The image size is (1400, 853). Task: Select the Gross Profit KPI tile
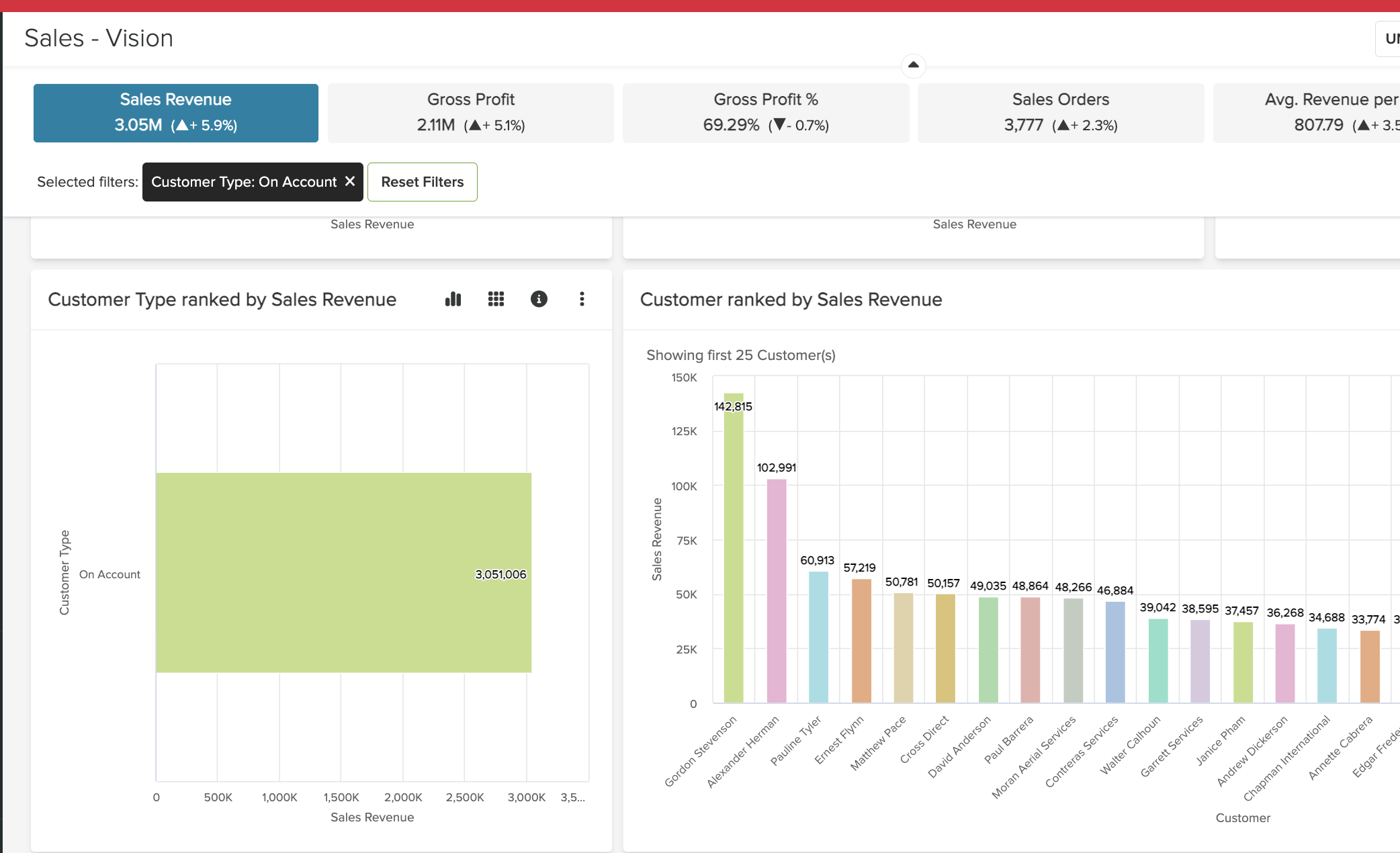[470, 112]
